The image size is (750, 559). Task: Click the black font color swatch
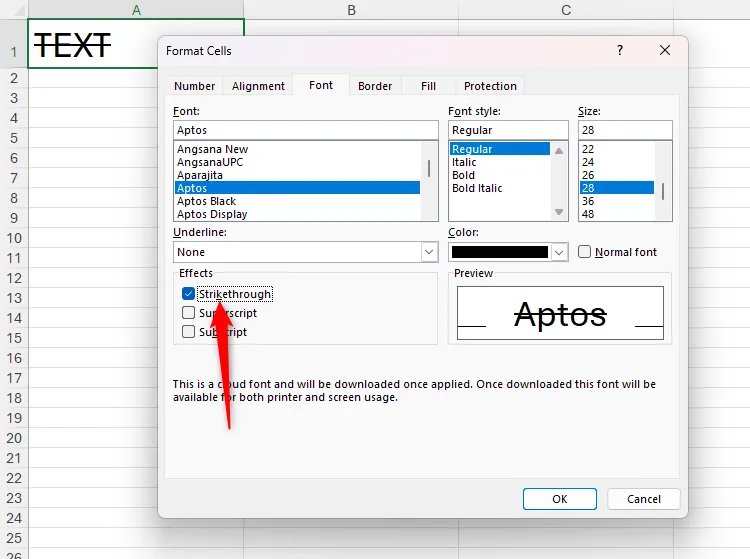[499, 252]
